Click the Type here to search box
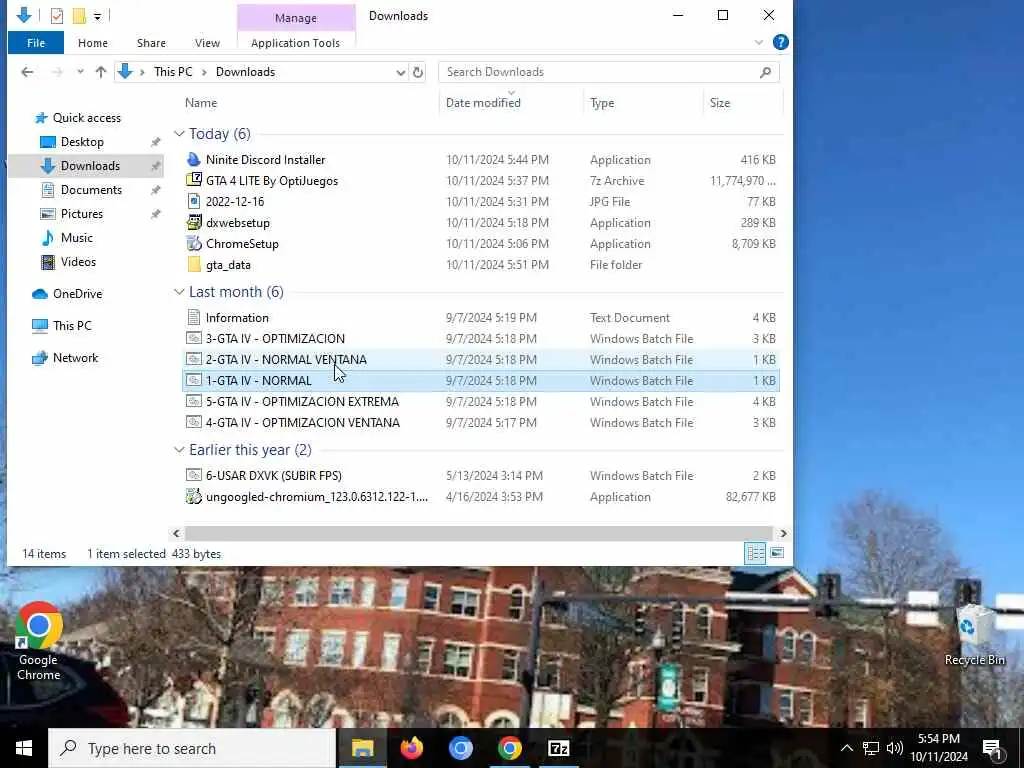This screenshot has height=768, width=1024. [x=192, y=748]
